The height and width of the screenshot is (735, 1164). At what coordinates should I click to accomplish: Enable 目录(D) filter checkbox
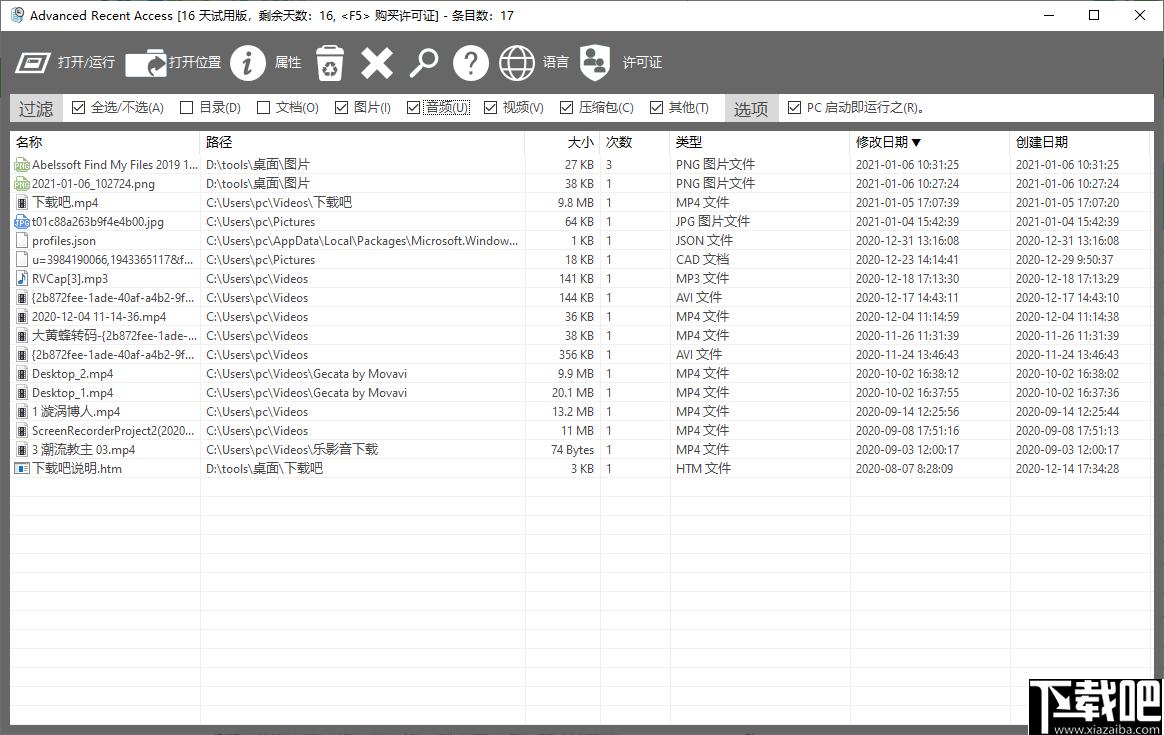tap(186, 108)
